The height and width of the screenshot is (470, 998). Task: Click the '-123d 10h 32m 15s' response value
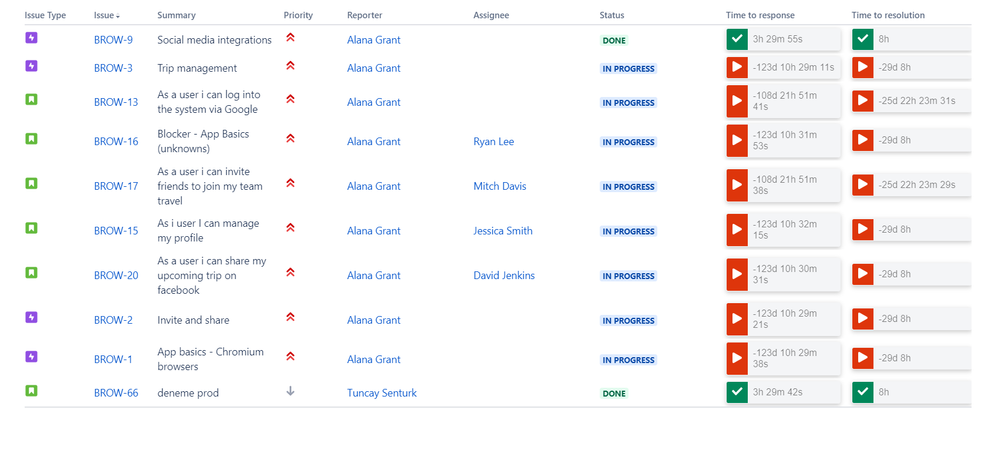(785, 230)
